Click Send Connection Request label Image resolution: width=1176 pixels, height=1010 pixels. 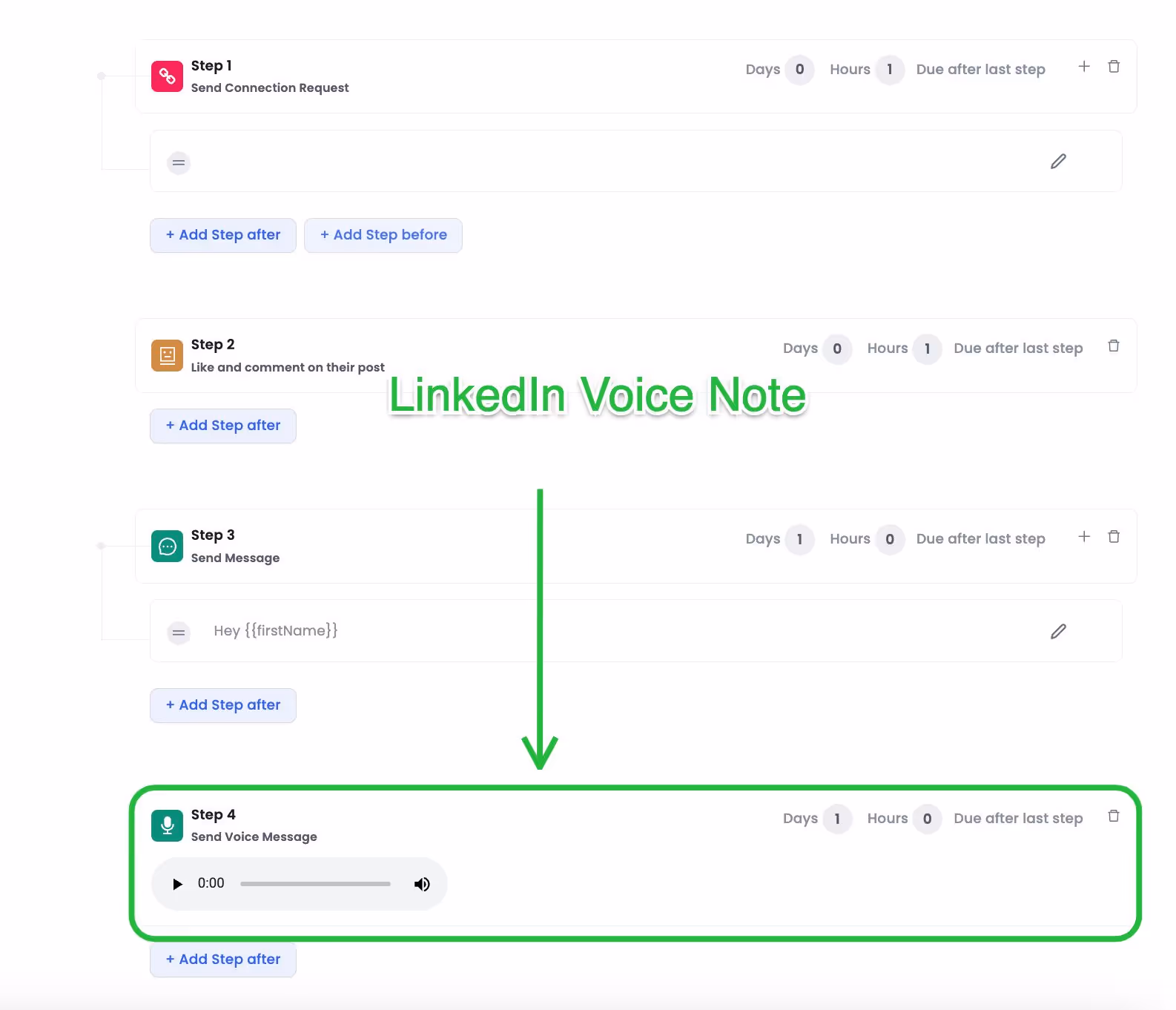coord(270,88)
